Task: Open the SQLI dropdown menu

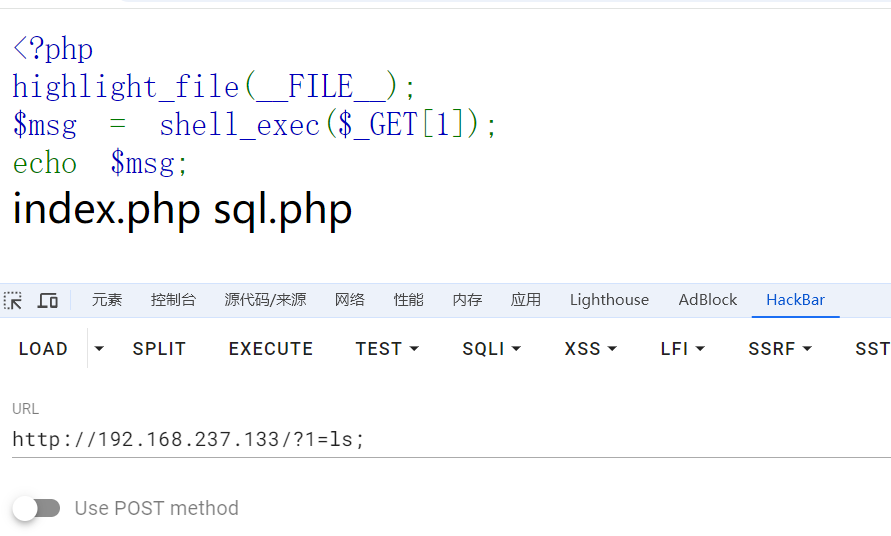Action: pos(492,349)
